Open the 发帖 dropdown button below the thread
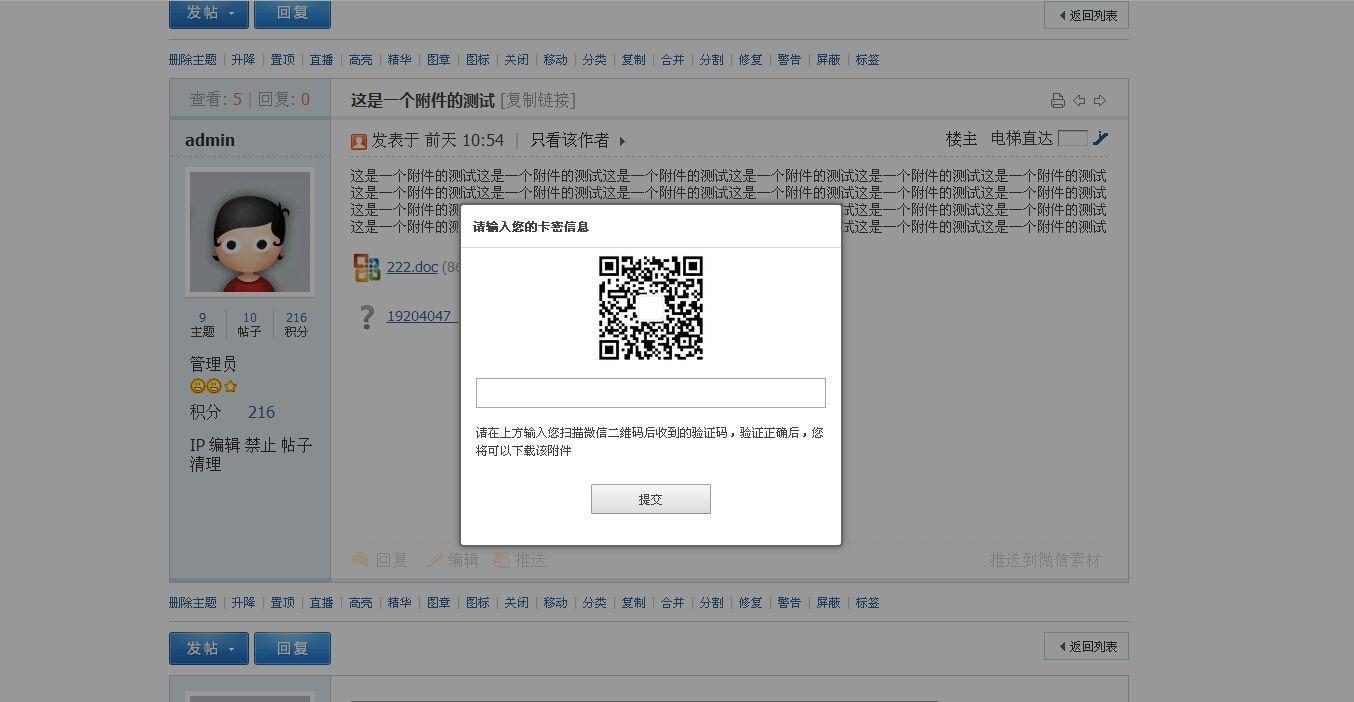1354x702 pixels. [x=209, y=648]
